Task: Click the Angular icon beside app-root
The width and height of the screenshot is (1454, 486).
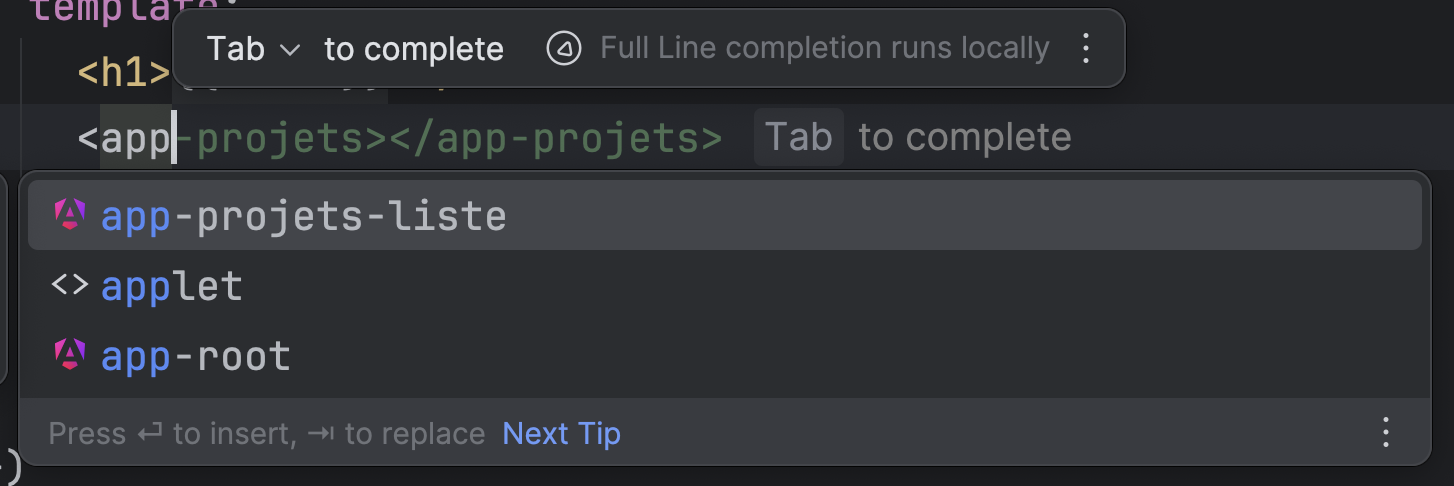Action: click(69, 355)
